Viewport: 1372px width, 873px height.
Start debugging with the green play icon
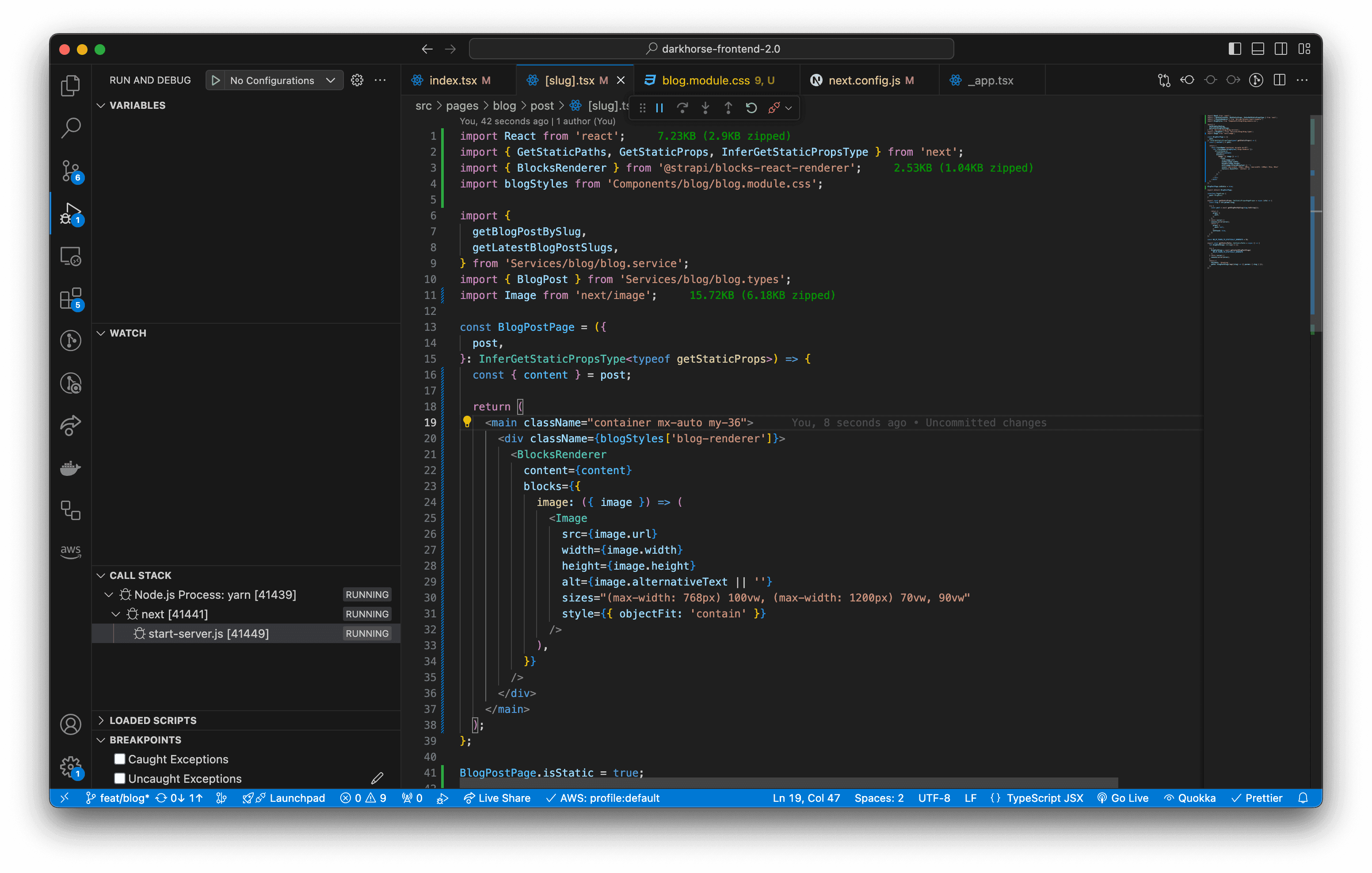[x=216, y=80]
